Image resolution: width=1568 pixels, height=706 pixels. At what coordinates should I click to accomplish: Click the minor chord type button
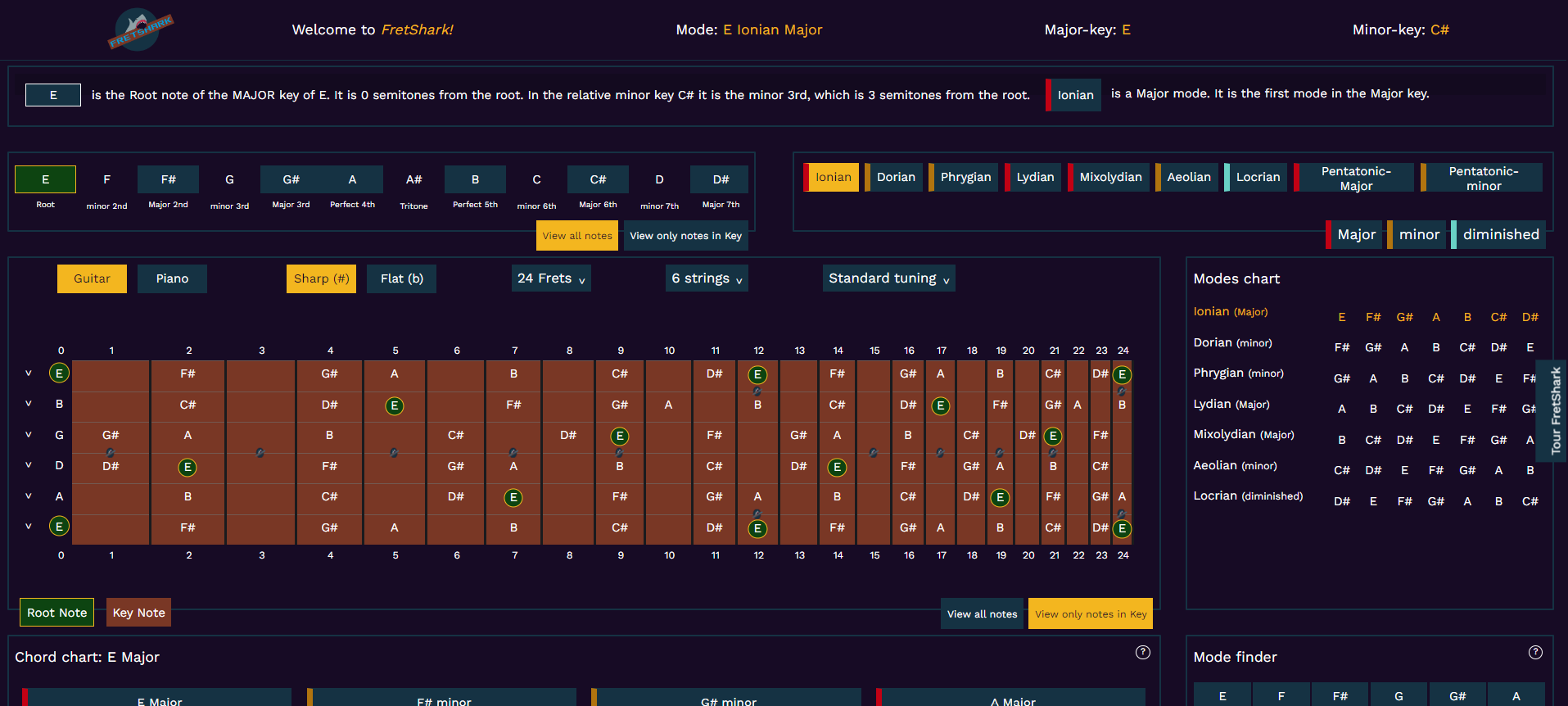[x=1417, y=234]
